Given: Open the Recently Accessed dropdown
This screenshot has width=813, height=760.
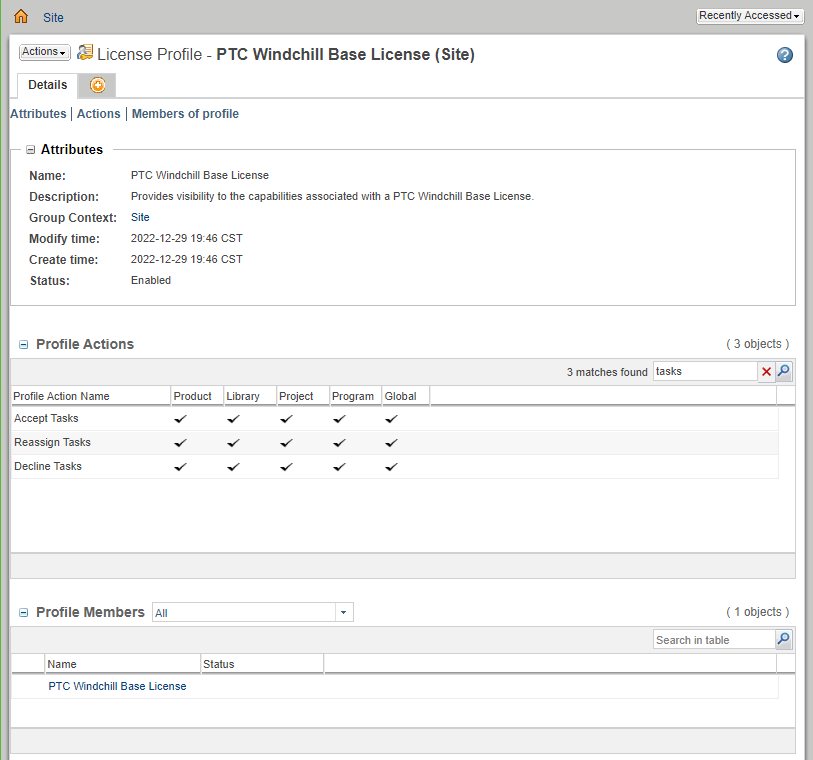Looking at the screenshot, I should [750, 16].
